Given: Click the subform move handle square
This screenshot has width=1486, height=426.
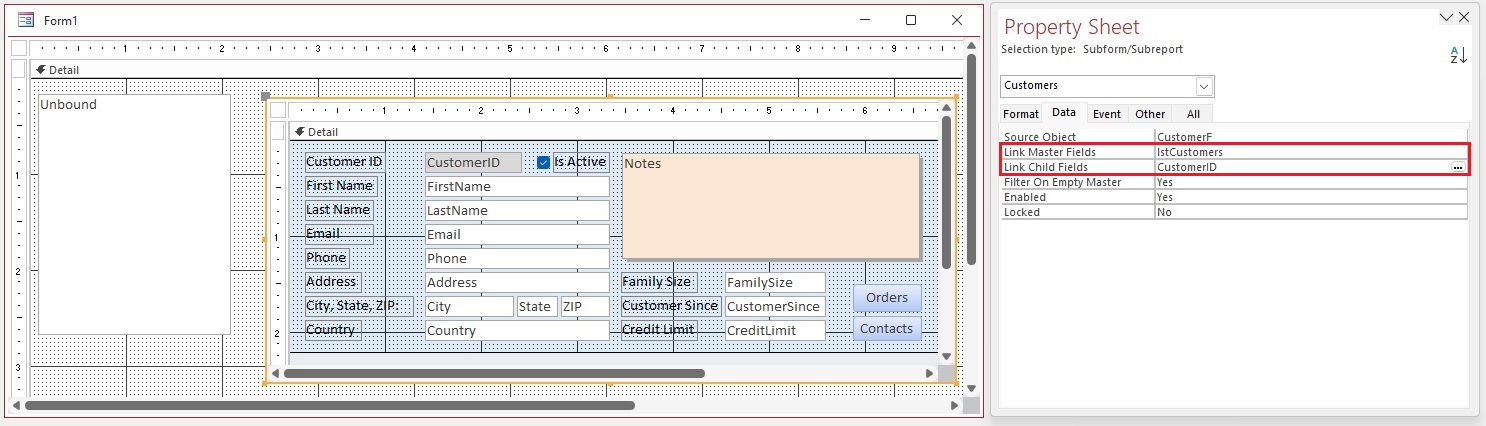Looking at the screenshot, I should (x=266, y=97).
